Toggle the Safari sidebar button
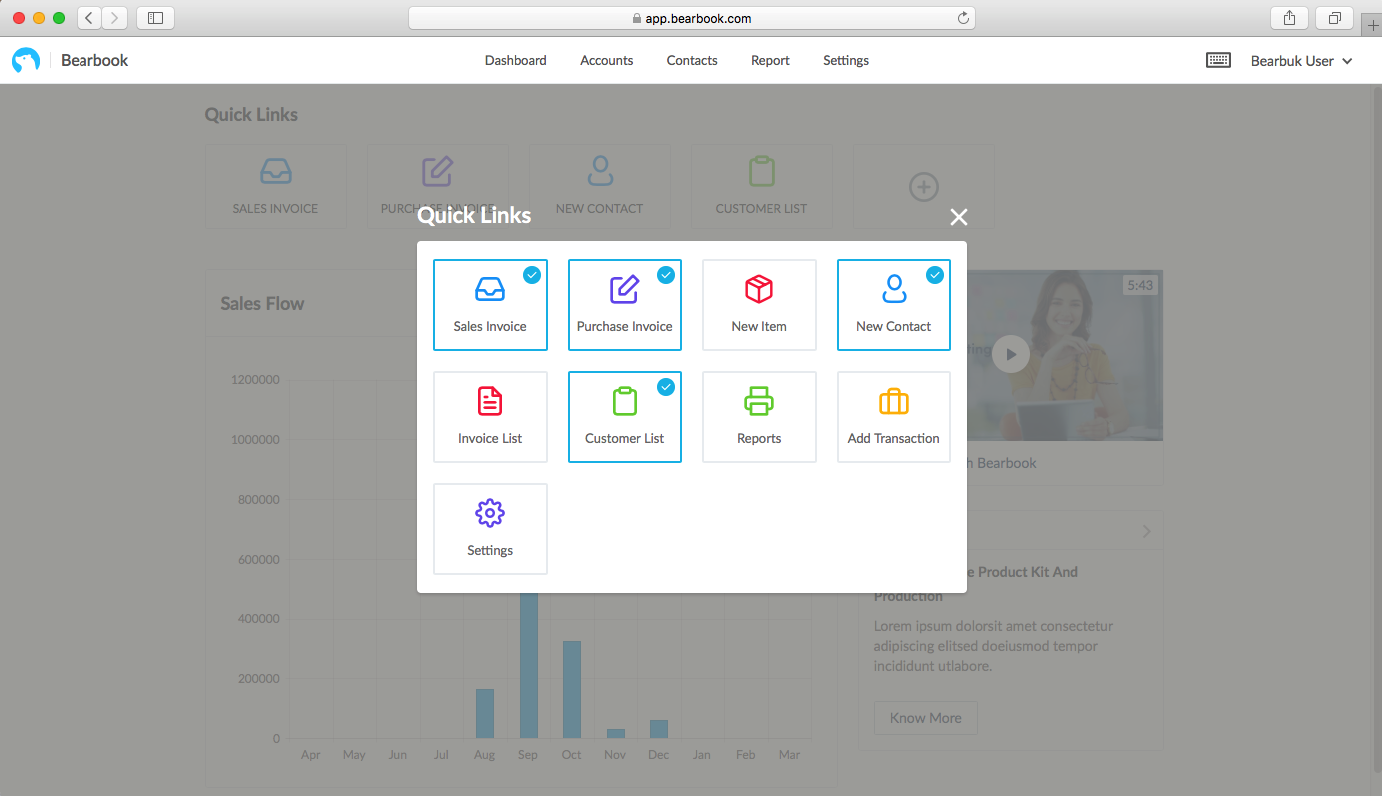Viewport: 1382px width, 796px height. pos(155,18)
